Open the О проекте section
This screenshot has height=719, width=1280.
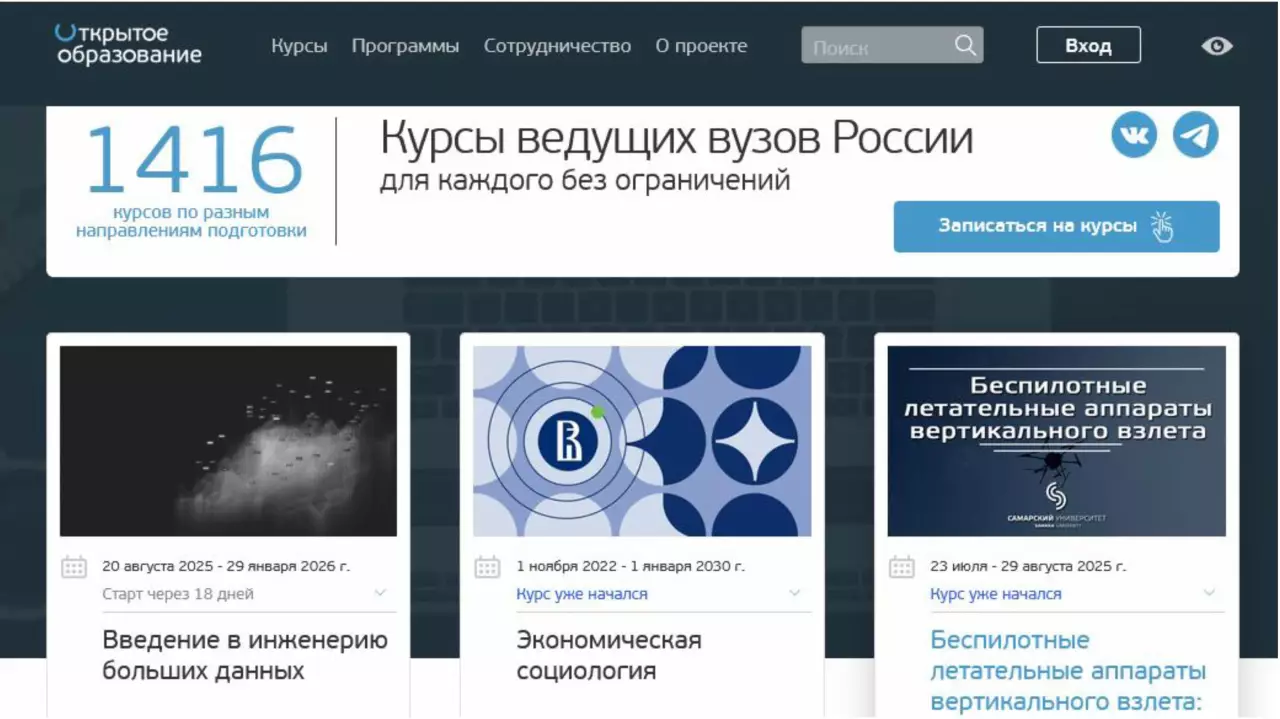[x=701, y=46]
